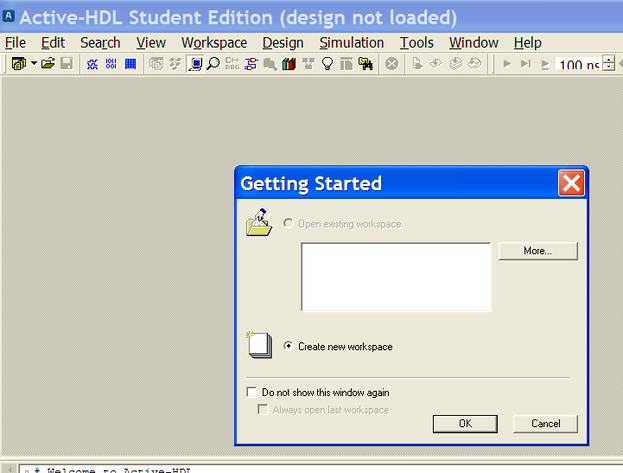
Task: Open the Search menu
Action: [x=100, y=43]
